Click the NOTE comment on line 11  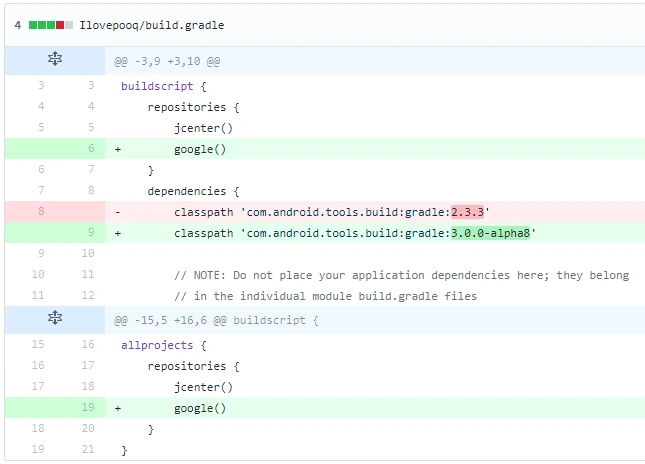coord(401,275)
